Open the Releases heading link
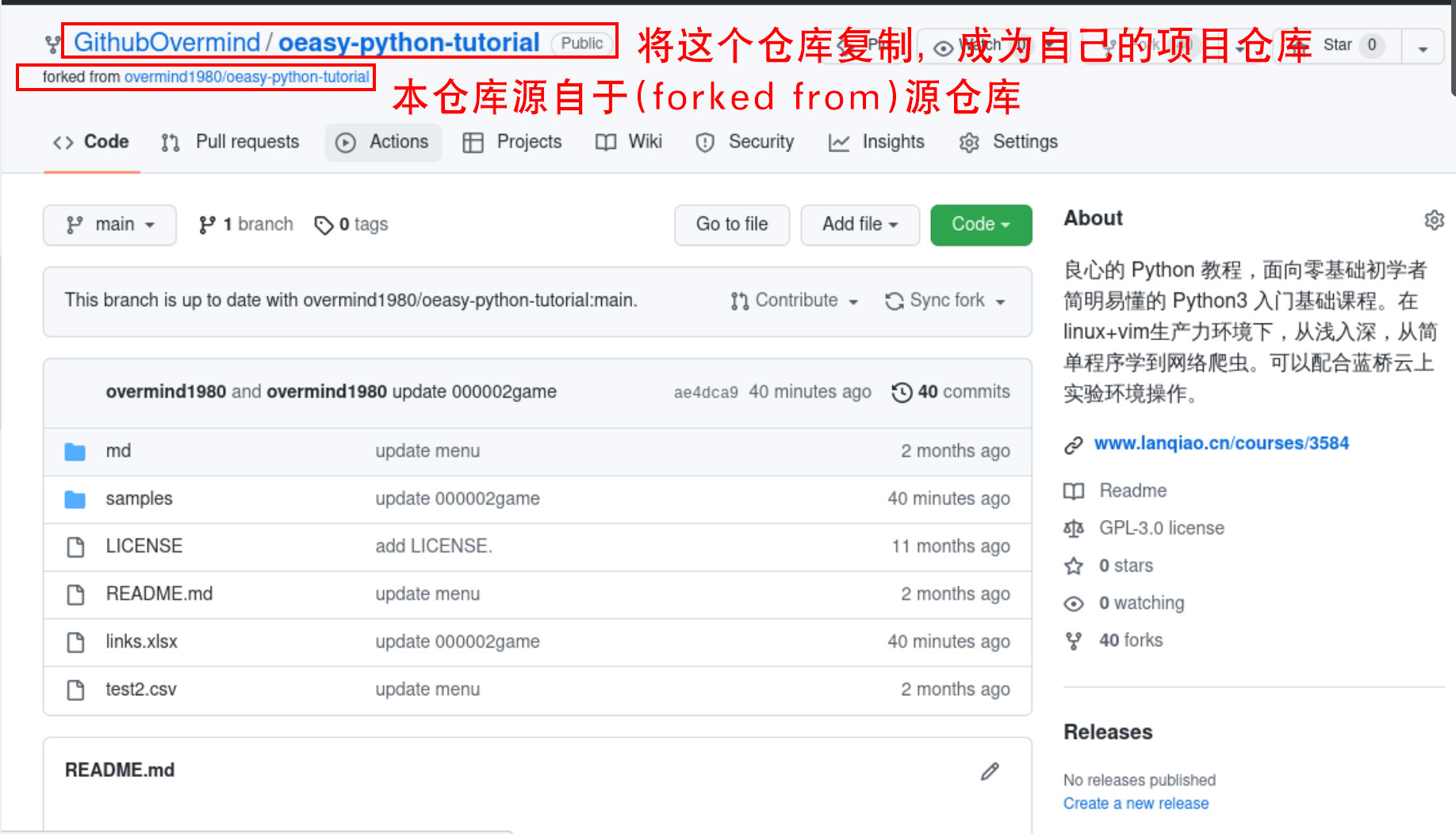The width and height of the screenshot is (1456, 834). click(1108, 732)
